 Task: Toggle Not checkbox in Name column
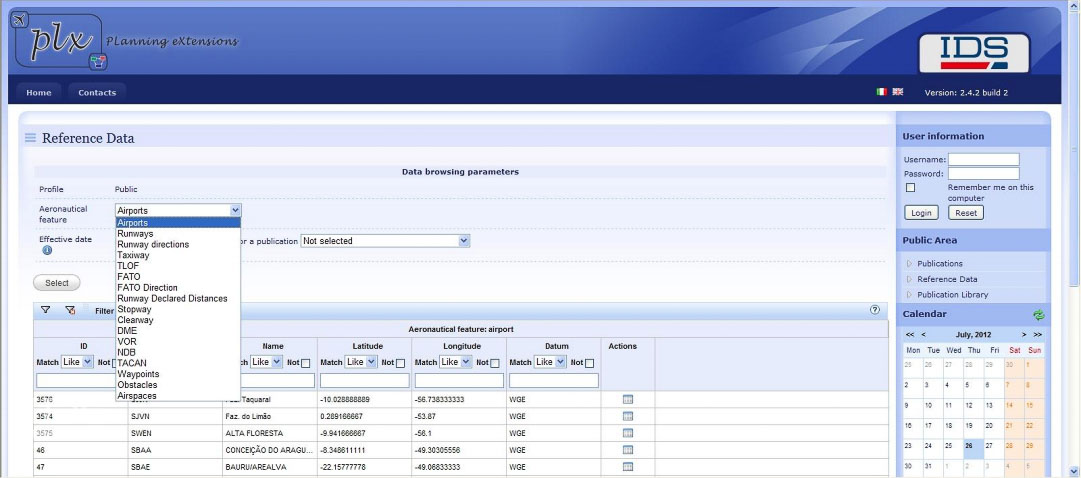(x=305, y=363)
